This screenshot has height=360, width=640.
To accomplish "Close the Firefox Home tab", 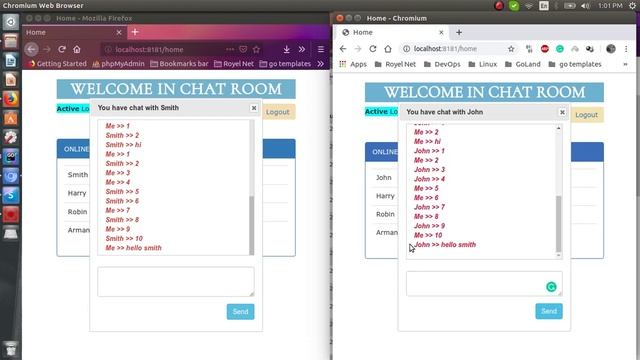I will pyautogui.click(x=119, y=32).
